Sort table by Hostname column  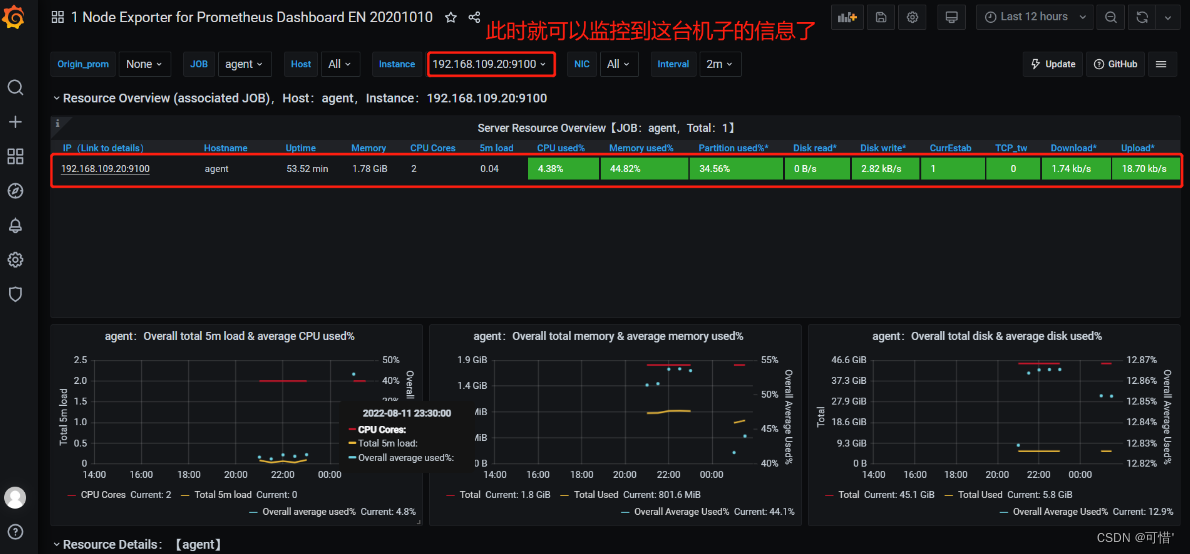point(225,148)
